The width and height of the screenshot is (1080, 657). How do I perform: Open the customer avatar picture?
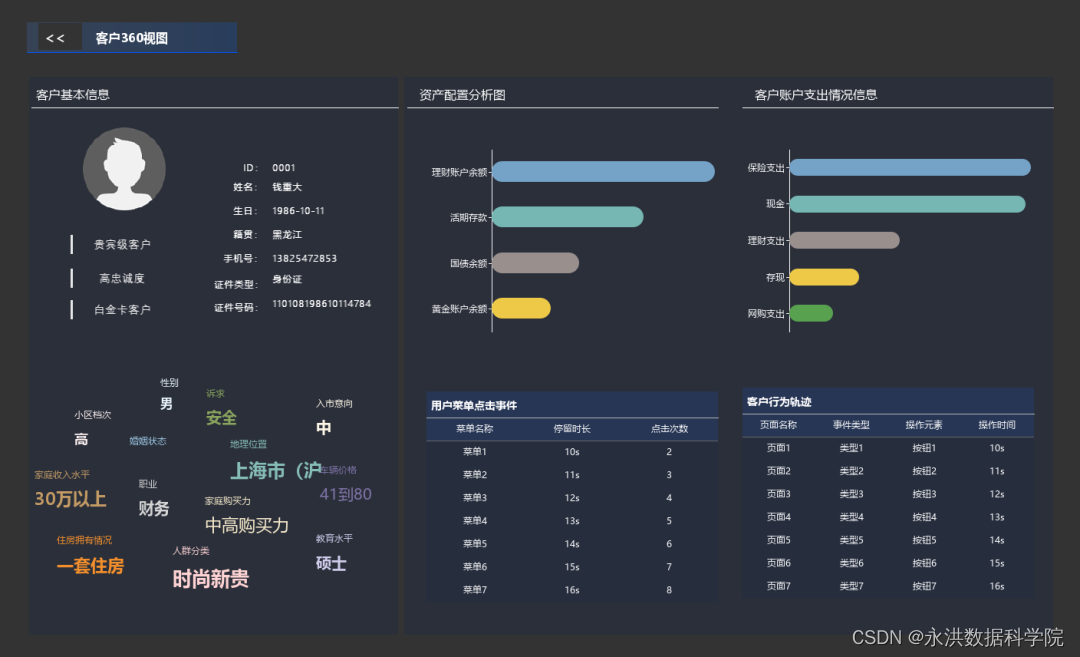tap(124, 169)
